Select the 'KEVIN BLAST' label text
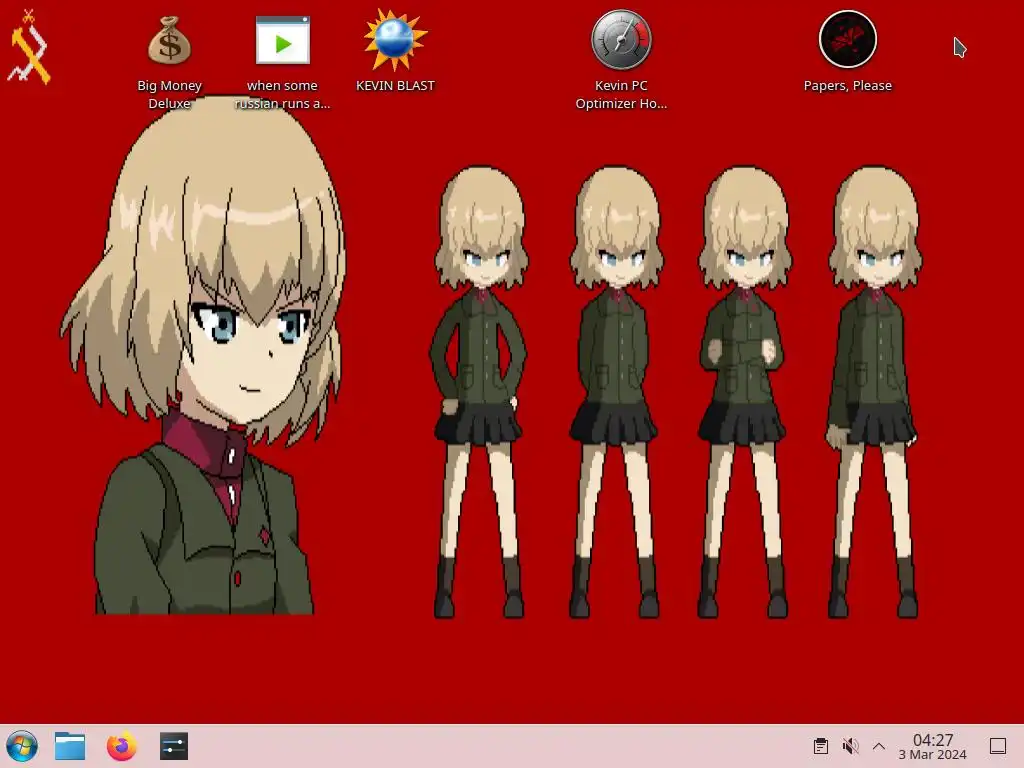 tap(395, 86)
